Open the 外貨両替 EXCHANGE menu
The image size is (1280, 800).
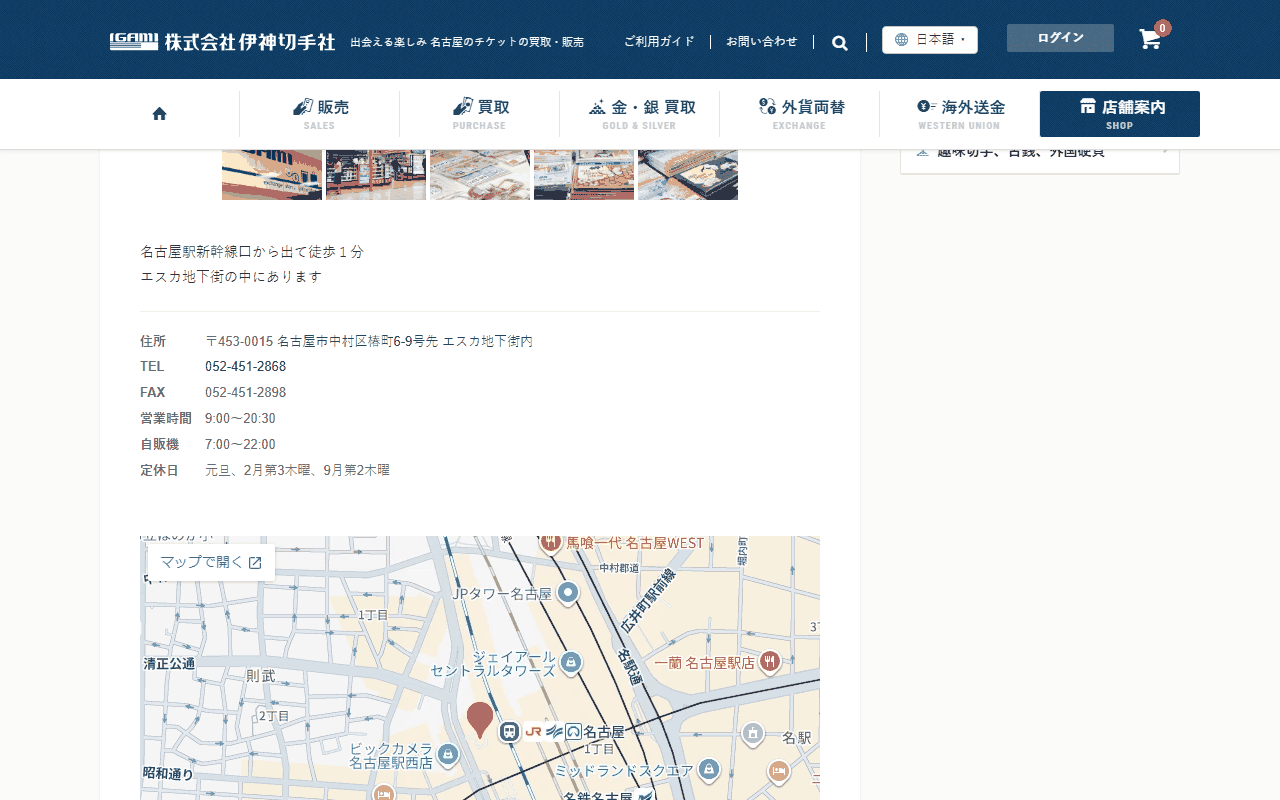[x=800, y=114]
